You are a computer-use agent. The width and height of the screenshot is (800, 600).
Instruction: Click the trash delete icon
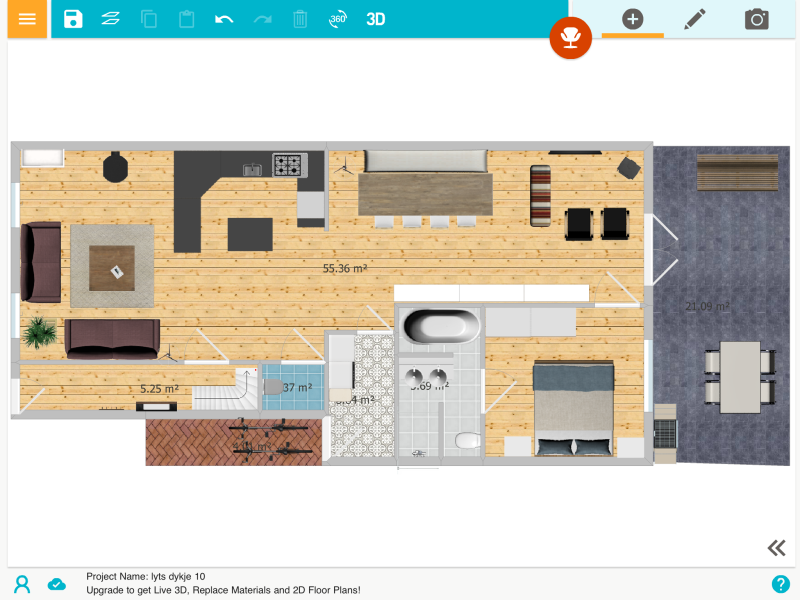point(300,19)
